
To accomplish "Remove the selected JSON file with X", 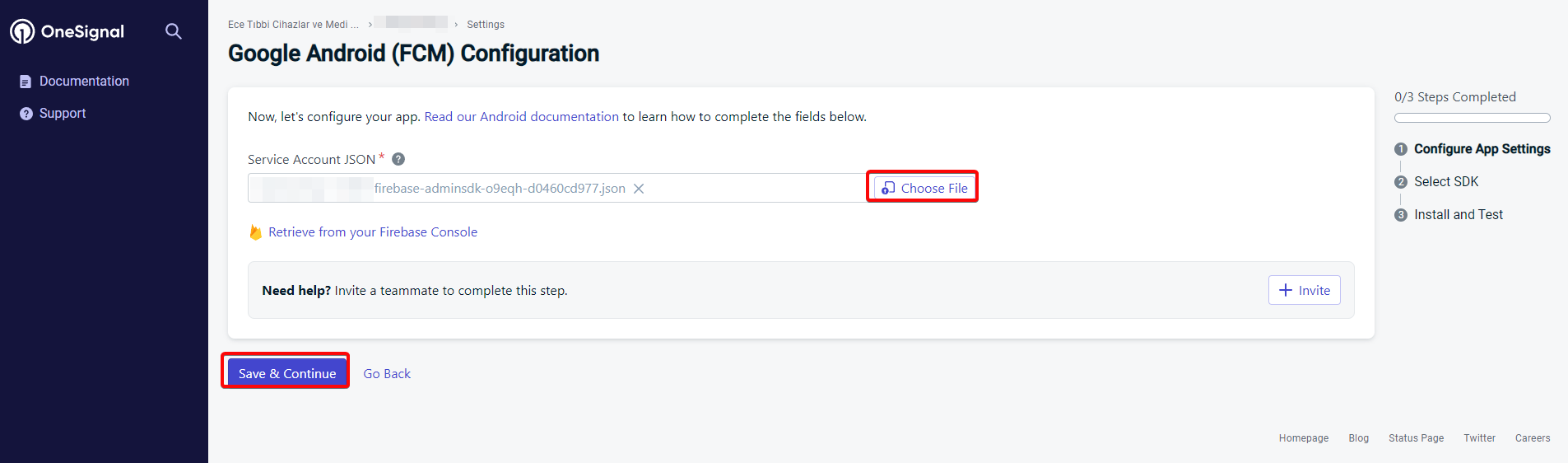I will [x=639, y=189].
